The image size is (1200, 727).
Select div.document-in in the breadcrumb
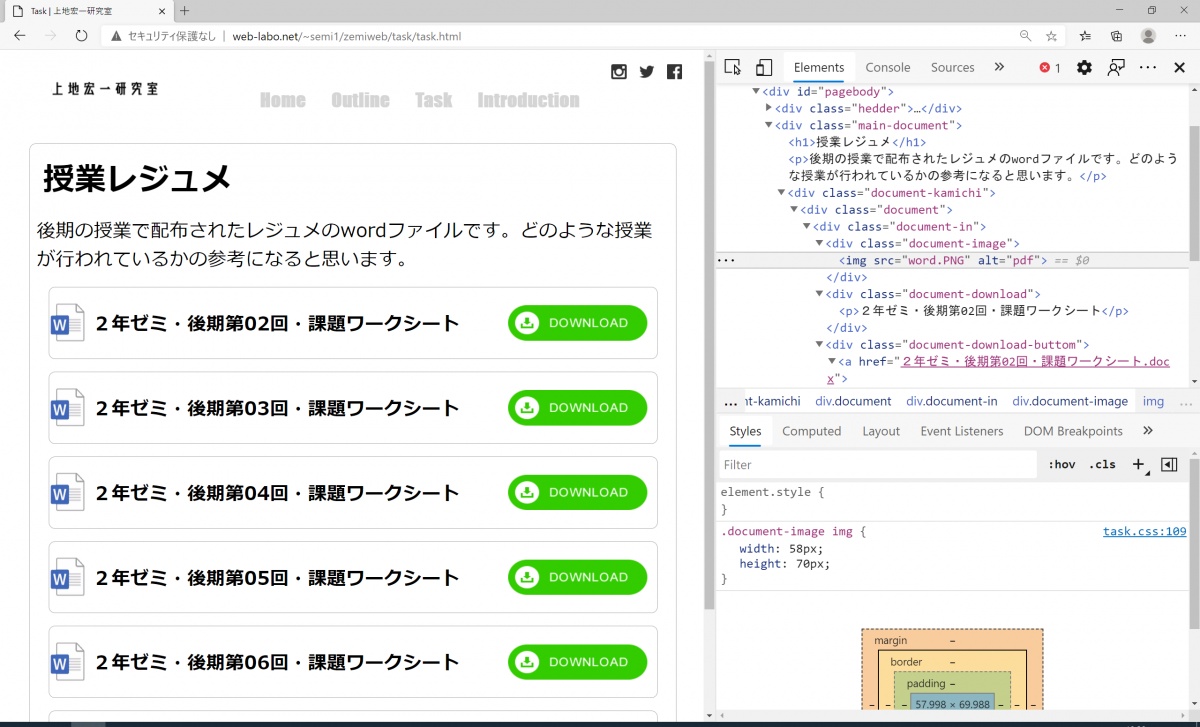pyautogui.click(x=951, y=401)
